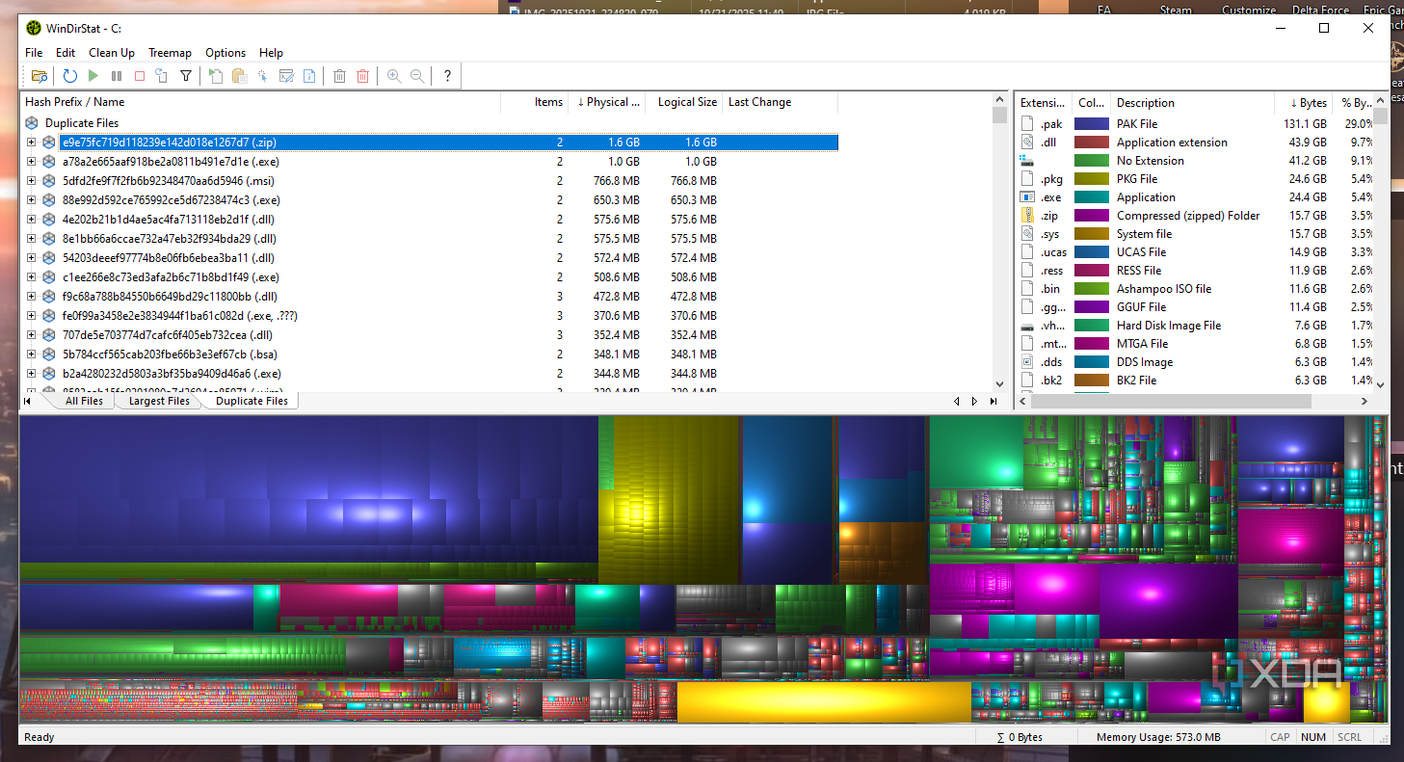This screenshot has width=1404, height=762.
Task: Expand the 5dfd2fe9f7f2... (.msi) tree node
Action: (x=31, y=181)
